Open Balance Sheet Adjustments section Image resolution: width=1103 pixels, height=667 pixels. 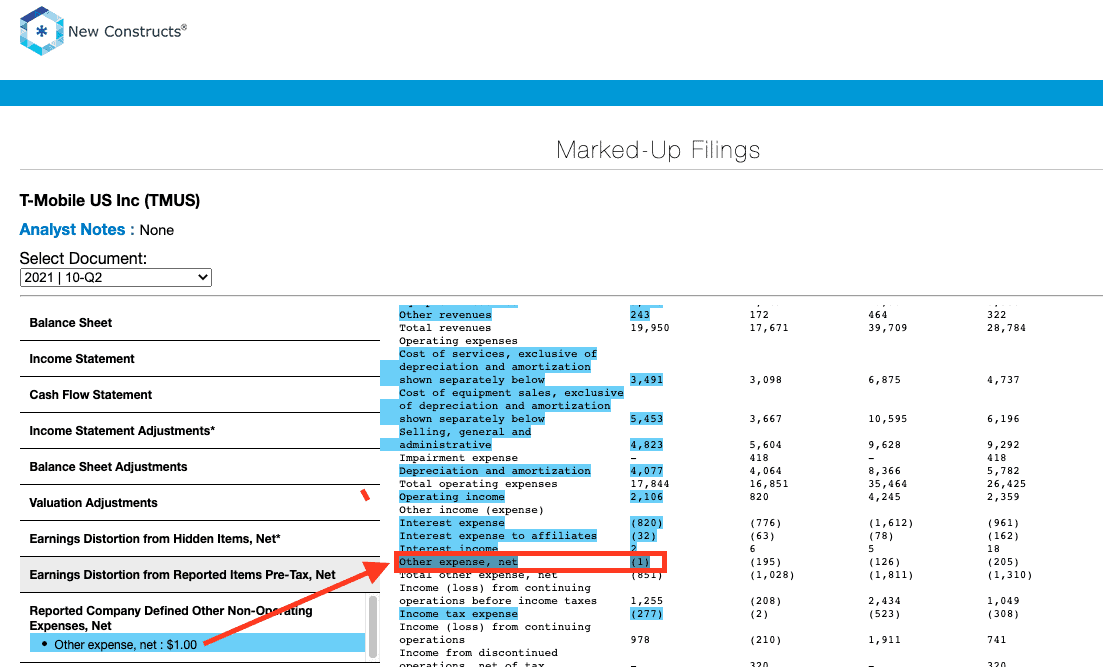coord(200,466)
